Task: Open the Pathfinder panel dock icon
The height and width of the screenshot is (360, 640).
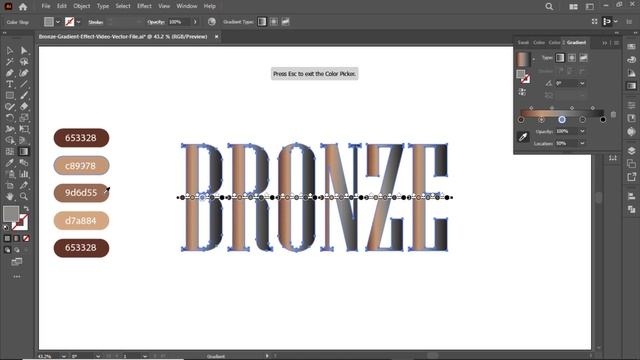Action: tap(631, 209)
